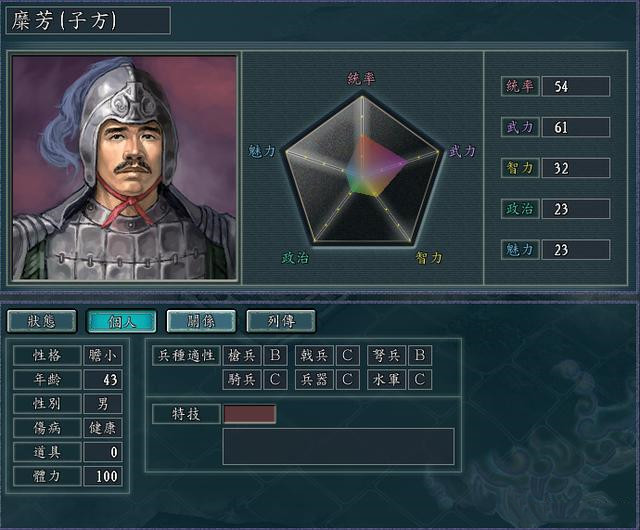
Task: Click the red 特技 skill swatch
Action: [249, 414]
